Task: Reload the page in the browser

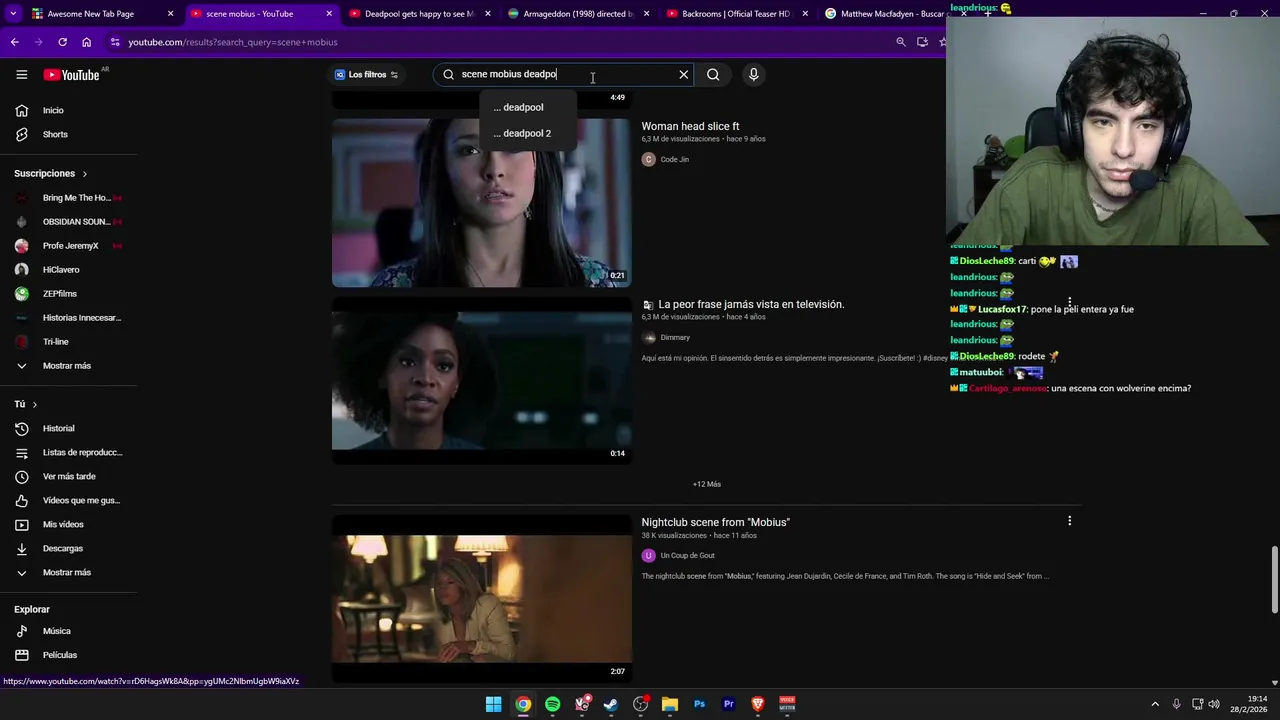Action: point(62,42)
